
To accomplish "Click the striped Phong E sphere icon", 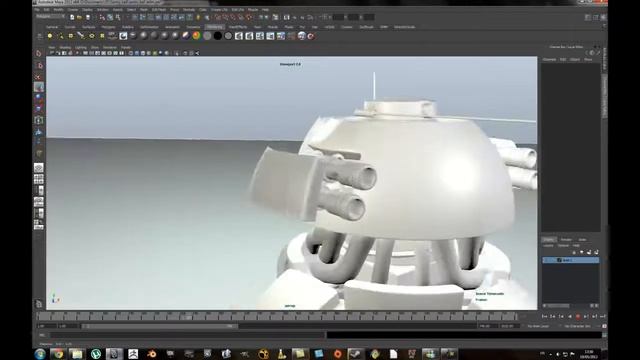I will (x=186, y=36).
